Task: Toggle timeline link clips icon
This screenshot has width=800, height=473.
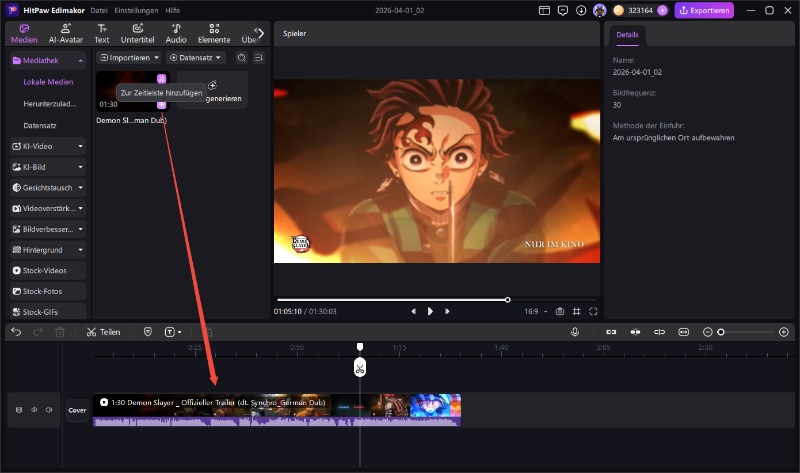Action: point(611,332)
